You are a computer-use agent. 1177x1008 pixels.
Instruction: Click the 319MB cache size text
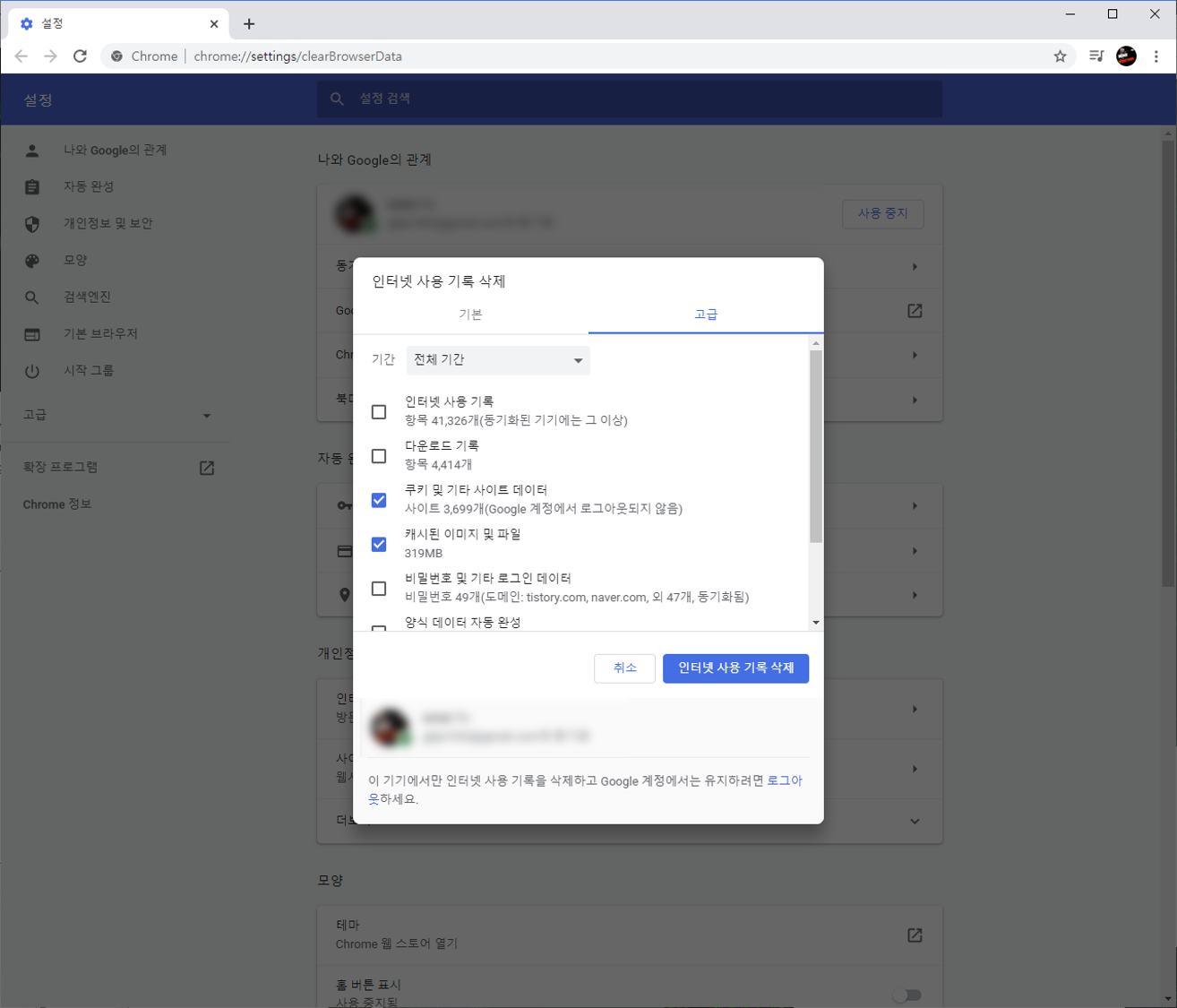tap(424, 553)
